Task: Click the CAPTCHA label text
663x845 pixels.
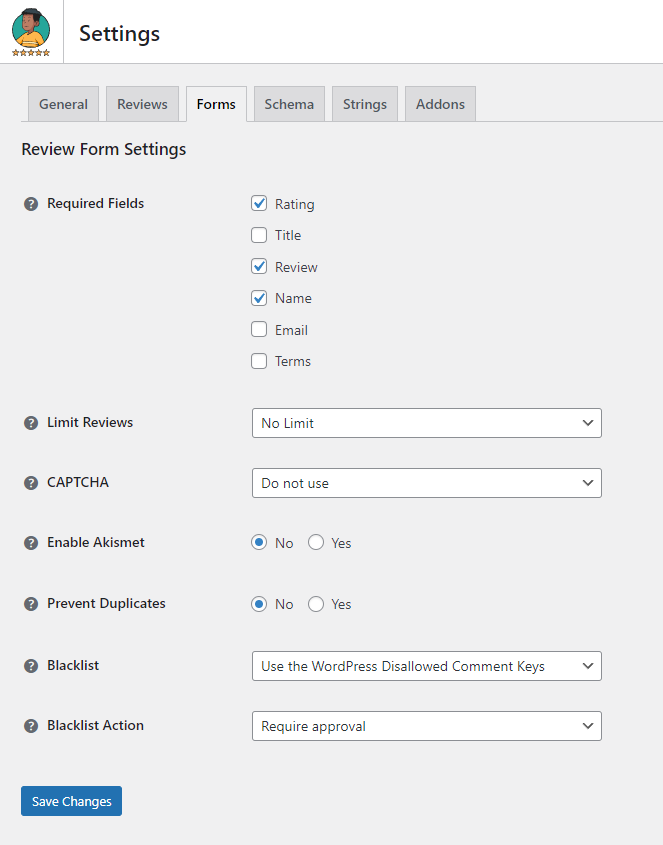Action: [x=78, y=482]
